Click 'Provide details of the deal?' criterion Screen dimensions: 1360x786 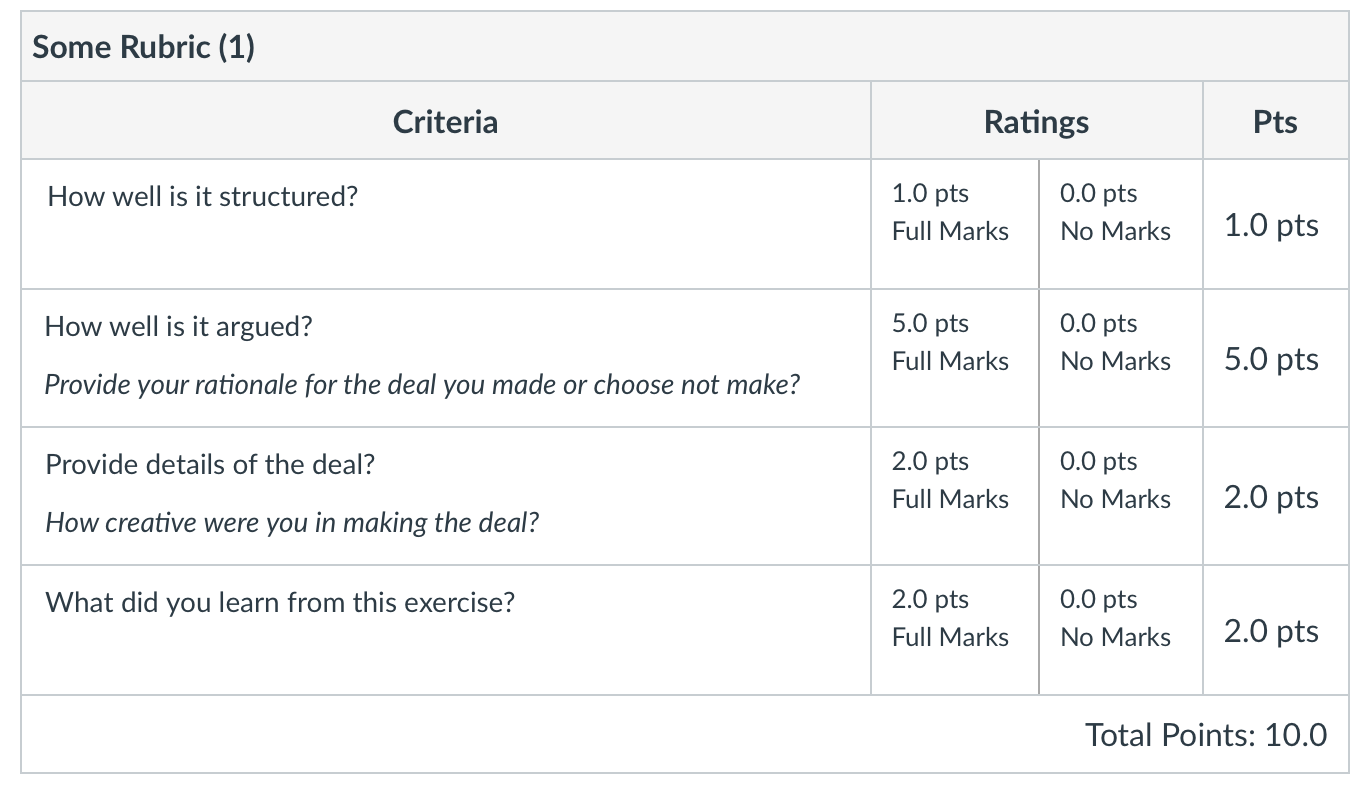210,464
